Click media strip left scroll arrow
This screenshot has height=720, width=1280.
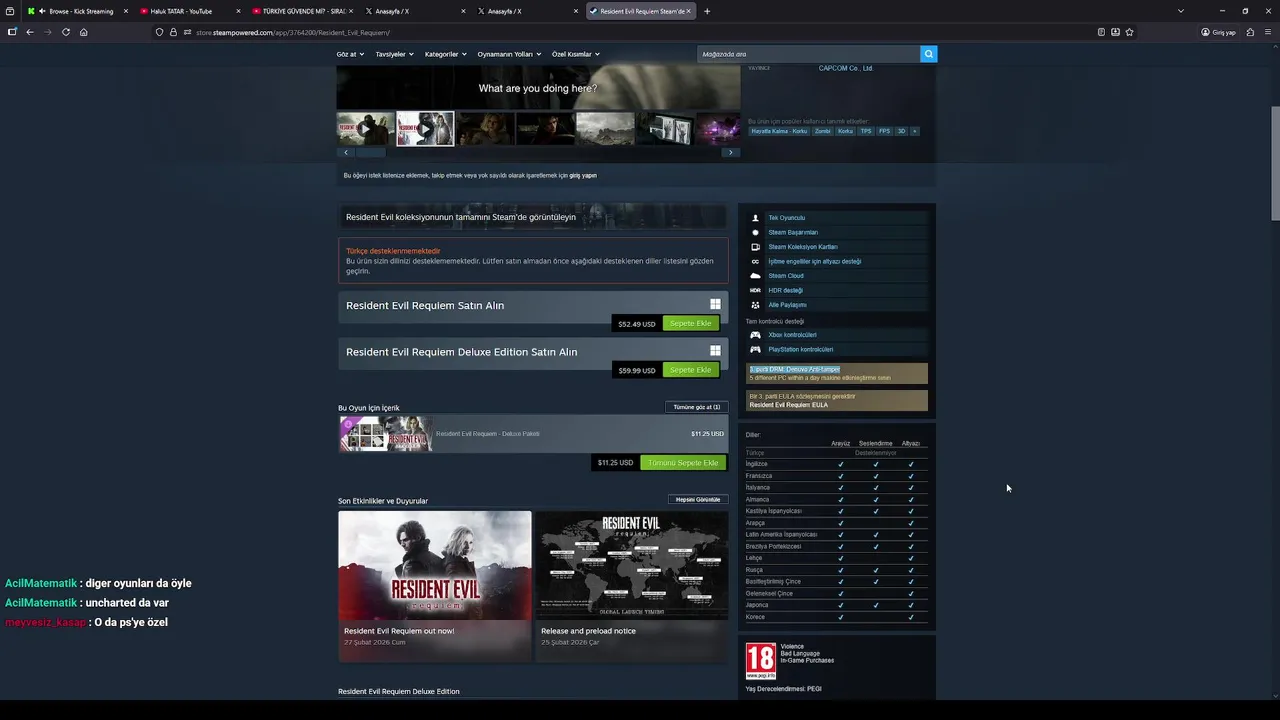point(346,152)
